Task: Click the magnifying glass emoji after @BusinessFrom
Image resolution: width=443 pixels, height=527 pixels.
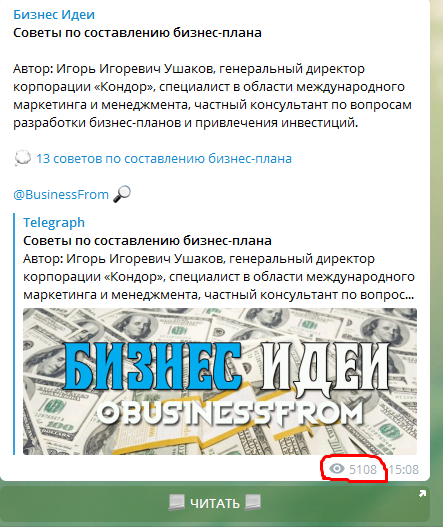Action: [x=122, y=194]
